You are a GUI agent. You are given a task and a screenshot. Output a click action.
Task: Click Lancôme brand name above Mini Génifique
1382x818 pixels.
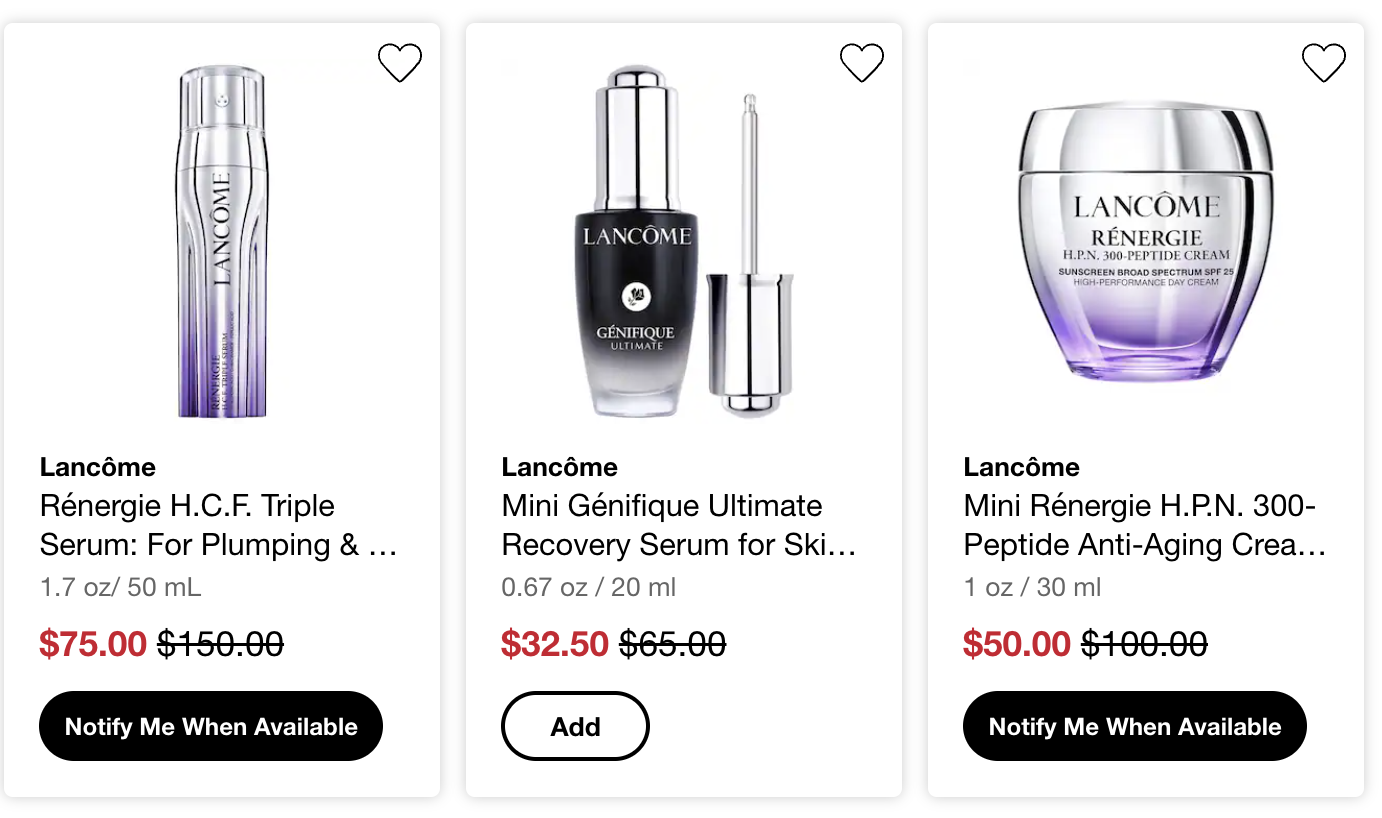560,467
